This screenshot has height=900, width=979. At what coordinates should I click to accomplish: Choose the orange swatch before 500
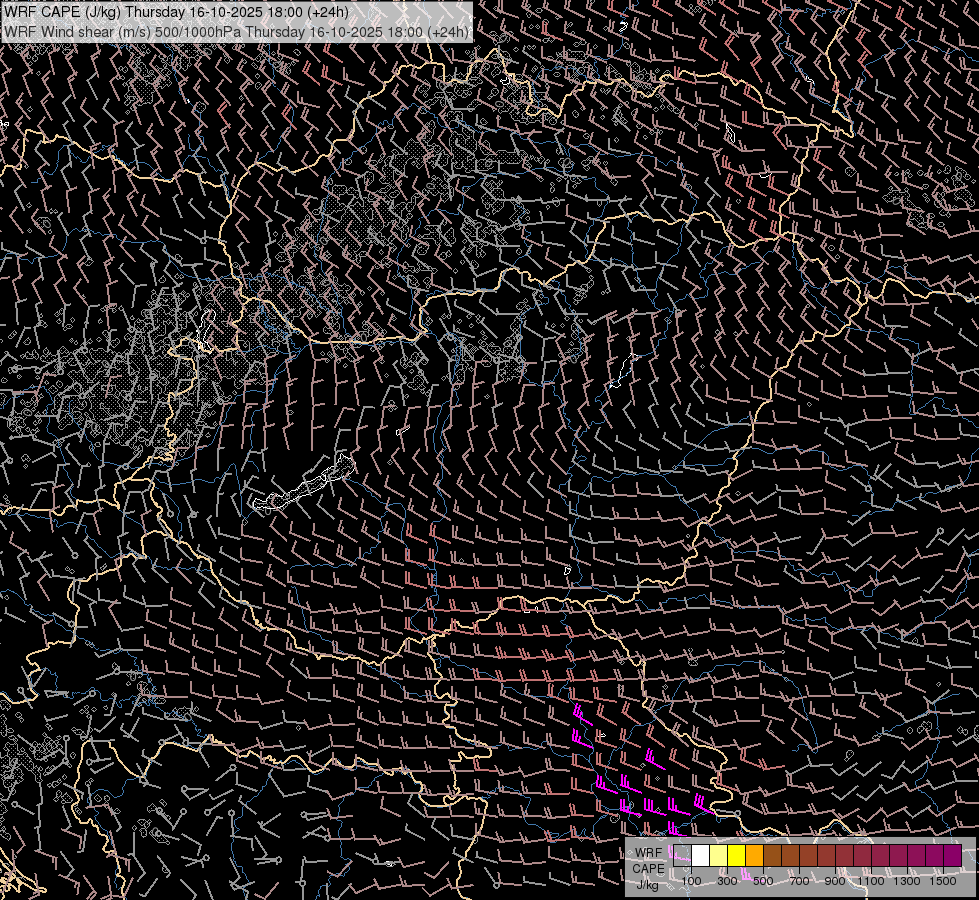754,855
